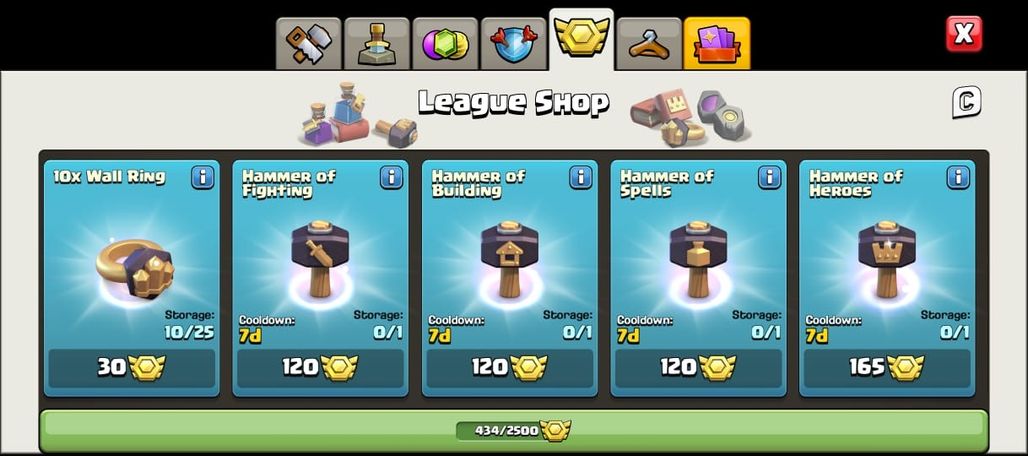Screen dimensions: 1028x456
Task: Buy 10x Wall Ring for 30 medals
Action: (132, 368)
